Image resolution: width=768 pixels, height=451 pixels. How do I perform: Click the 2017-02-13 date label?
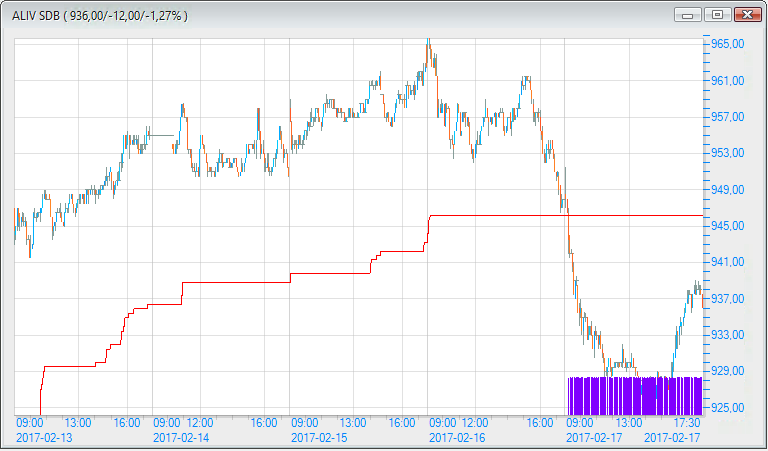[45, 437]
